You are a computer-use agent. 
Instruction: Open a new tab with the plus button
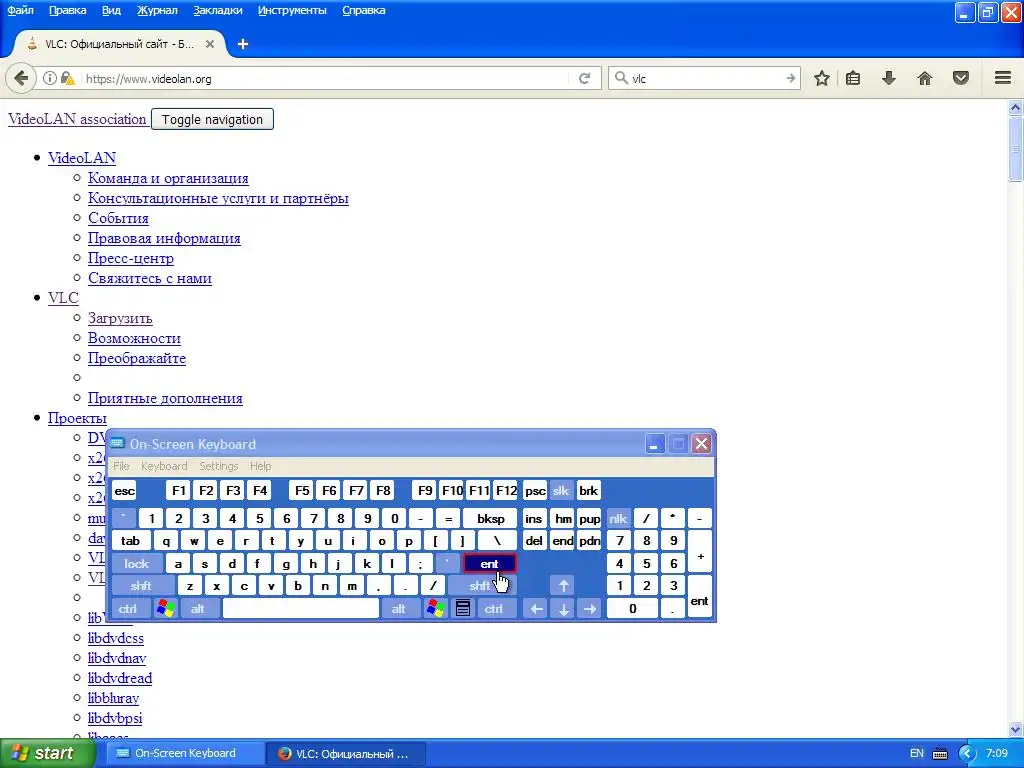click(x=243, y=44)
